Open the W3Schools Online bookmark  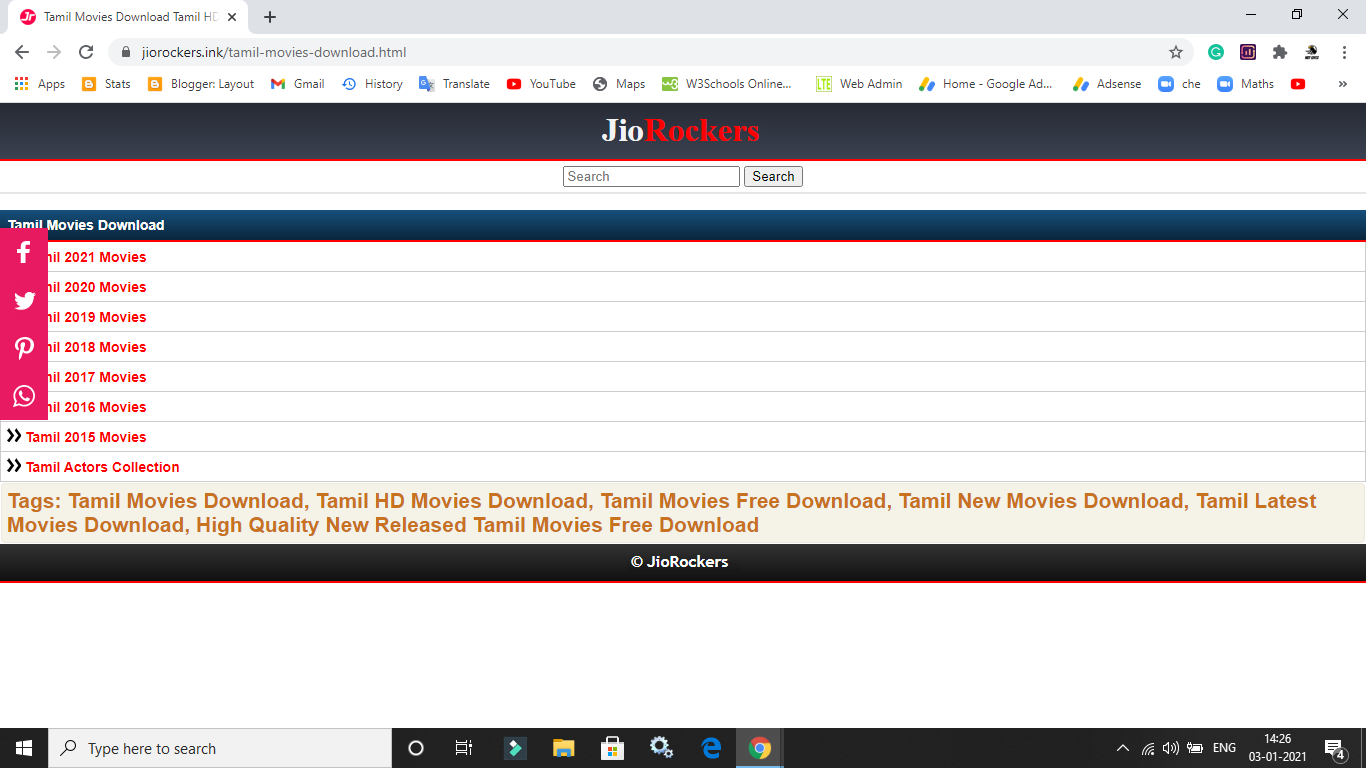tap(727, 84)
